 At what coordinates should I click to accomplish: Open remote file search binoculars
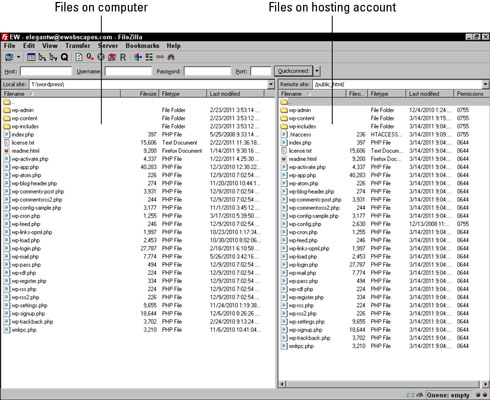[x=171, y=57]
